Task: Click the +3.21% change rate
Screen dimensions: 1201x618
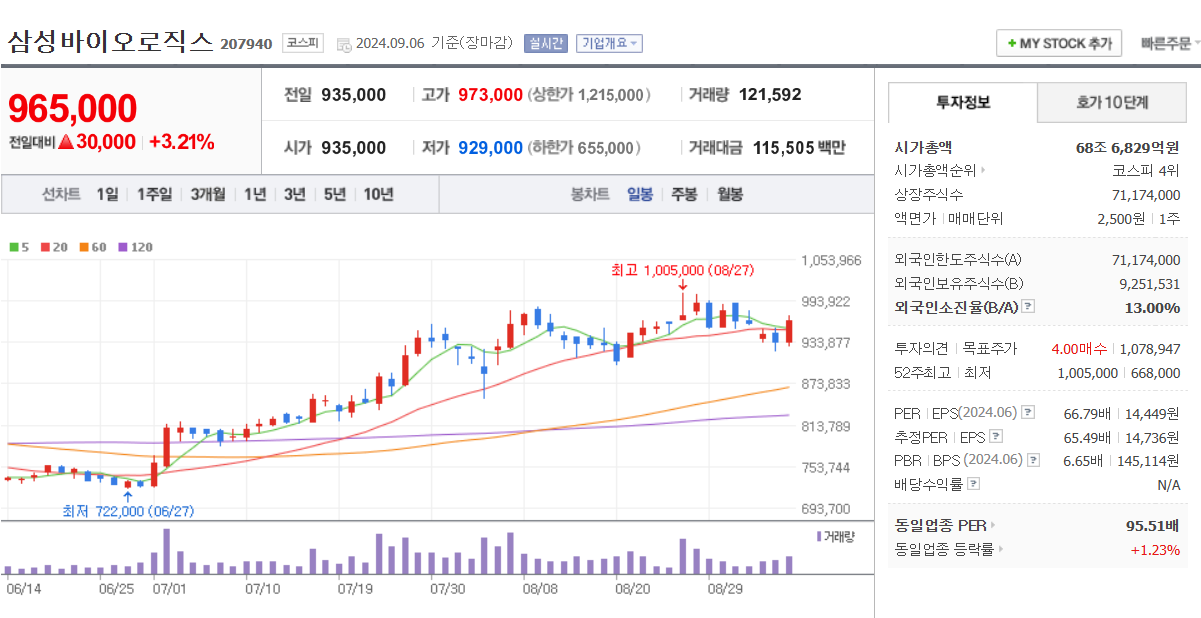Action: click(181, 142)
